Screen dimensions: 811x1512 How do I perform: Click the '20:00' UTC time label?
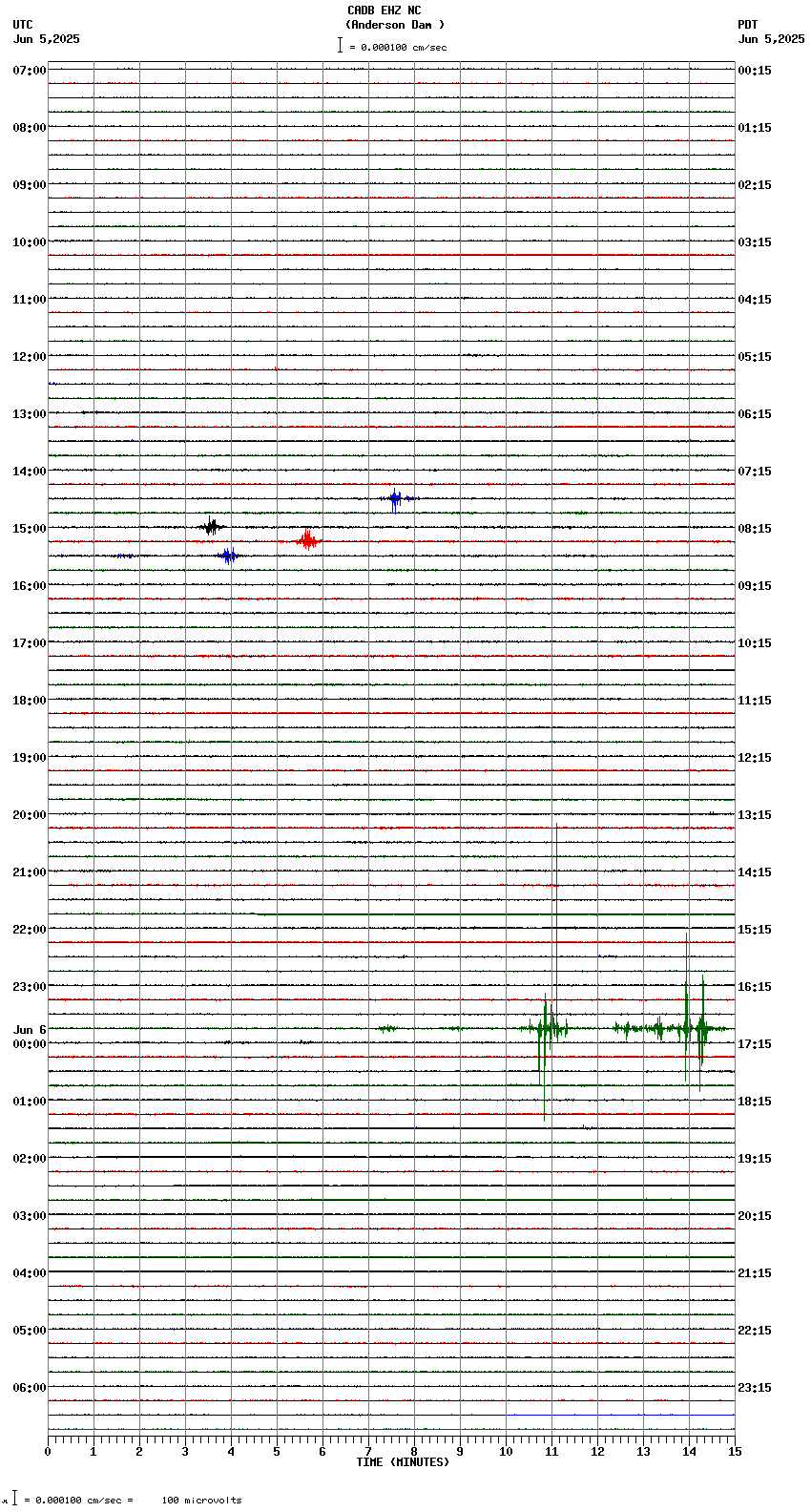coord(30,815)
